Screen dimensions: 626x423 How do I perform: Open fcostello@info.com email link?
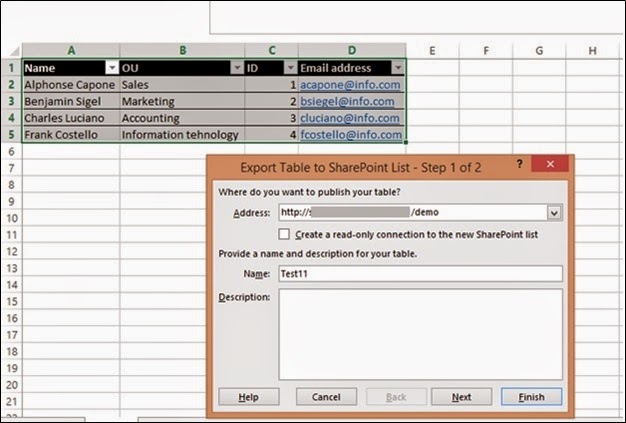(351, 135)
